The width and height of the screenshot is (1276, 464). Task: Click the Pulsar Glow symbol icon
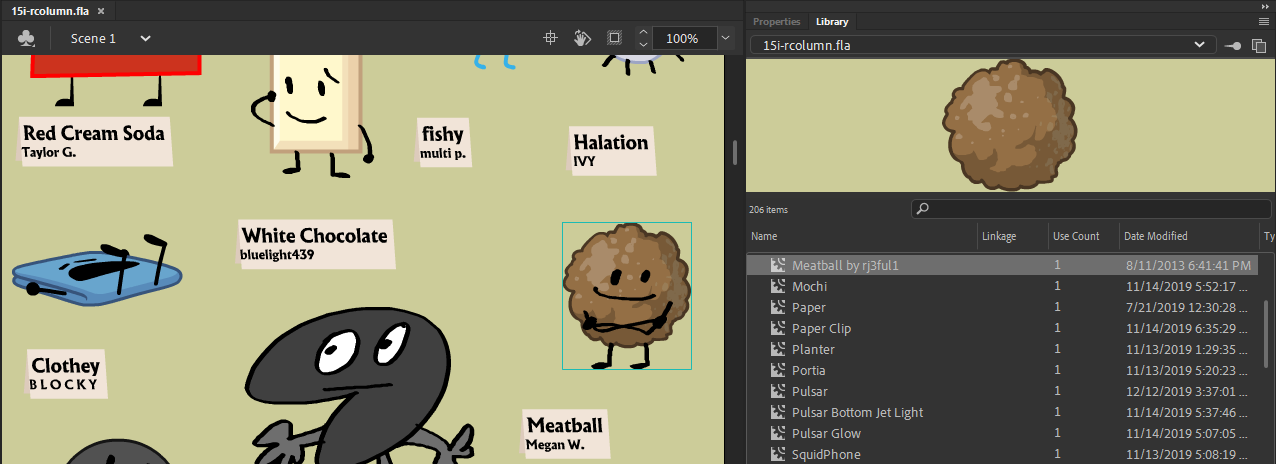coord(776,434)
